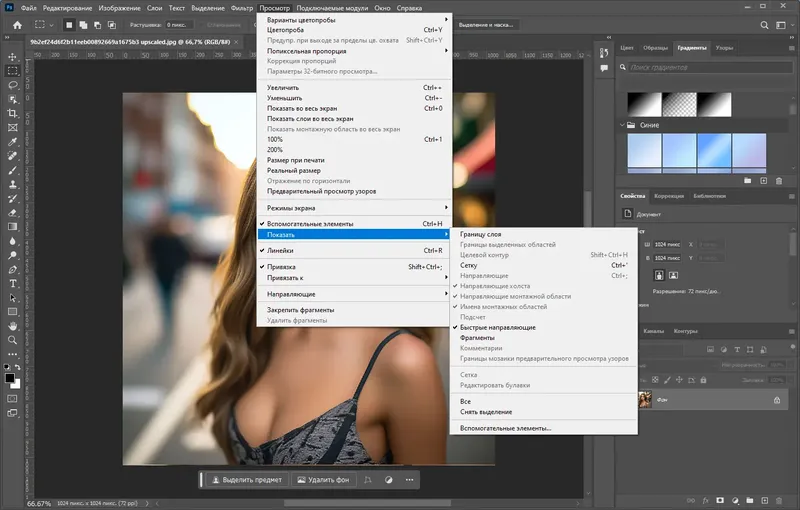800x510 pixels.
Task: Switch to the 'Образцы' panel tab
Action: [656, 47]
